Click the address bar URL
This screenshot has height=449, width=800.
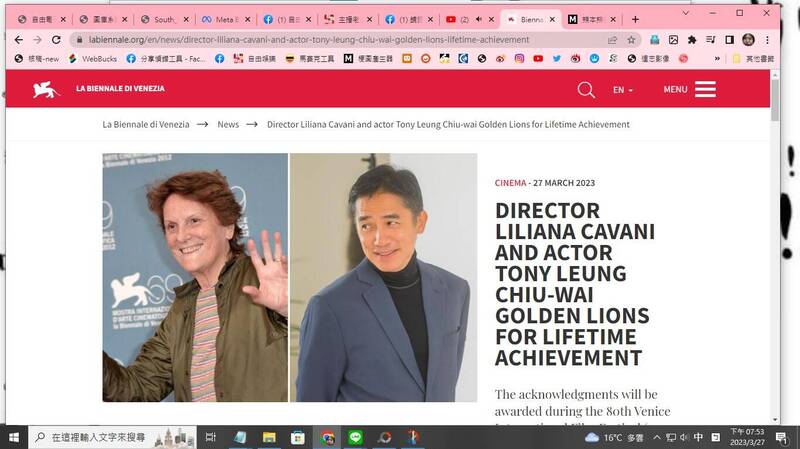309,40
